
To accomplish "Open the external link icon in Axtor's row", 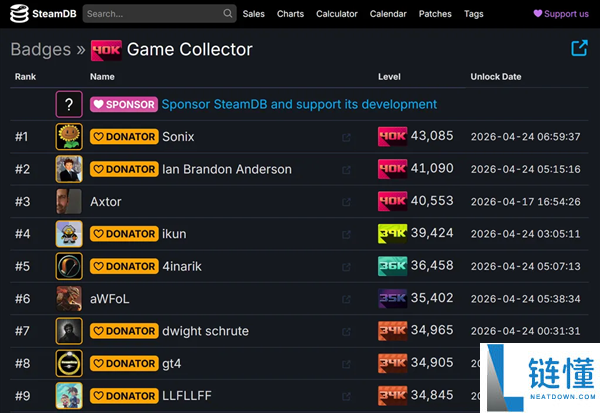I will [346, 202].
